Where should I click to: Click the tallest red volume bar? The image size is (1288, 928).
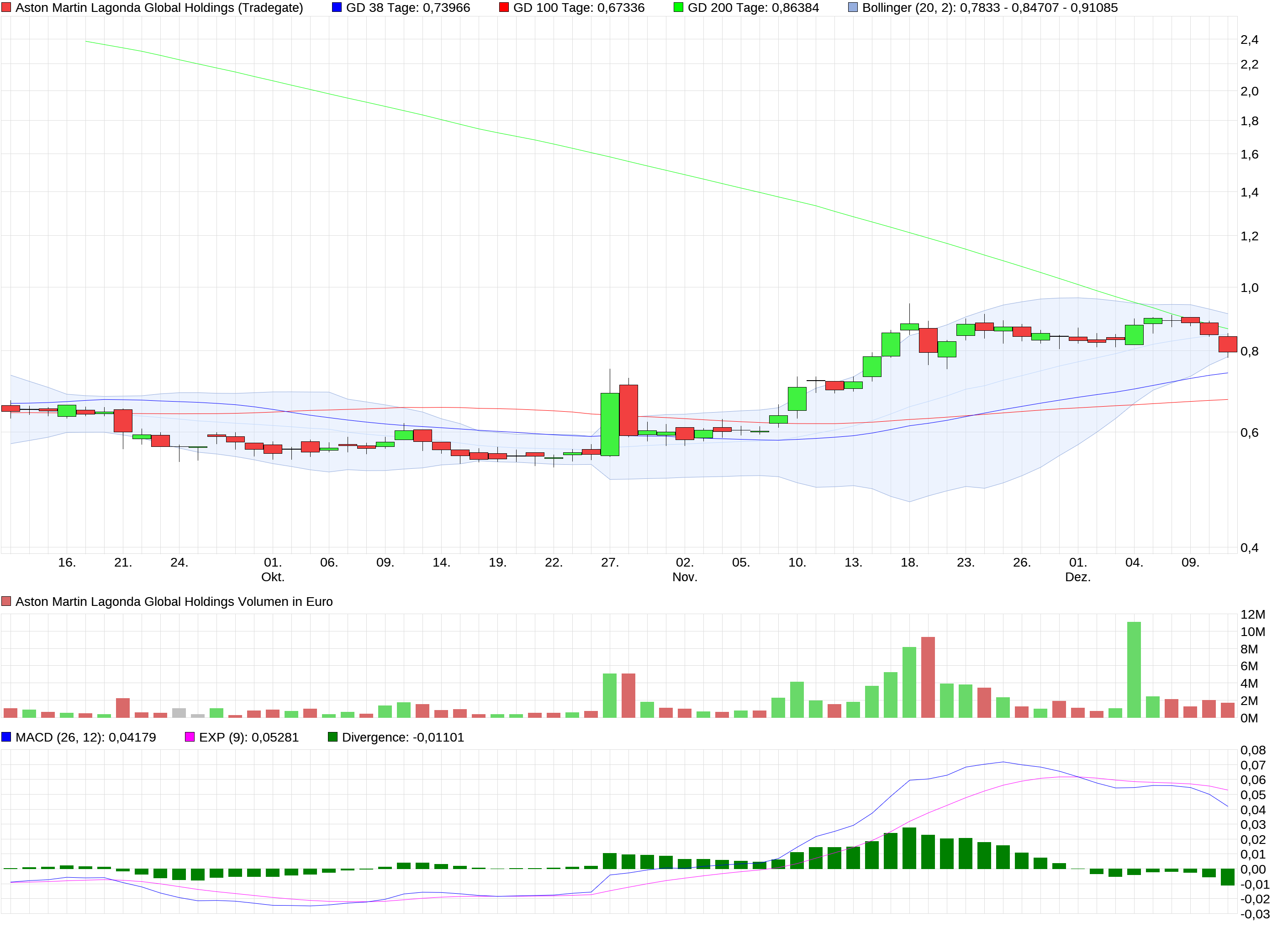(x=928, y=678)
